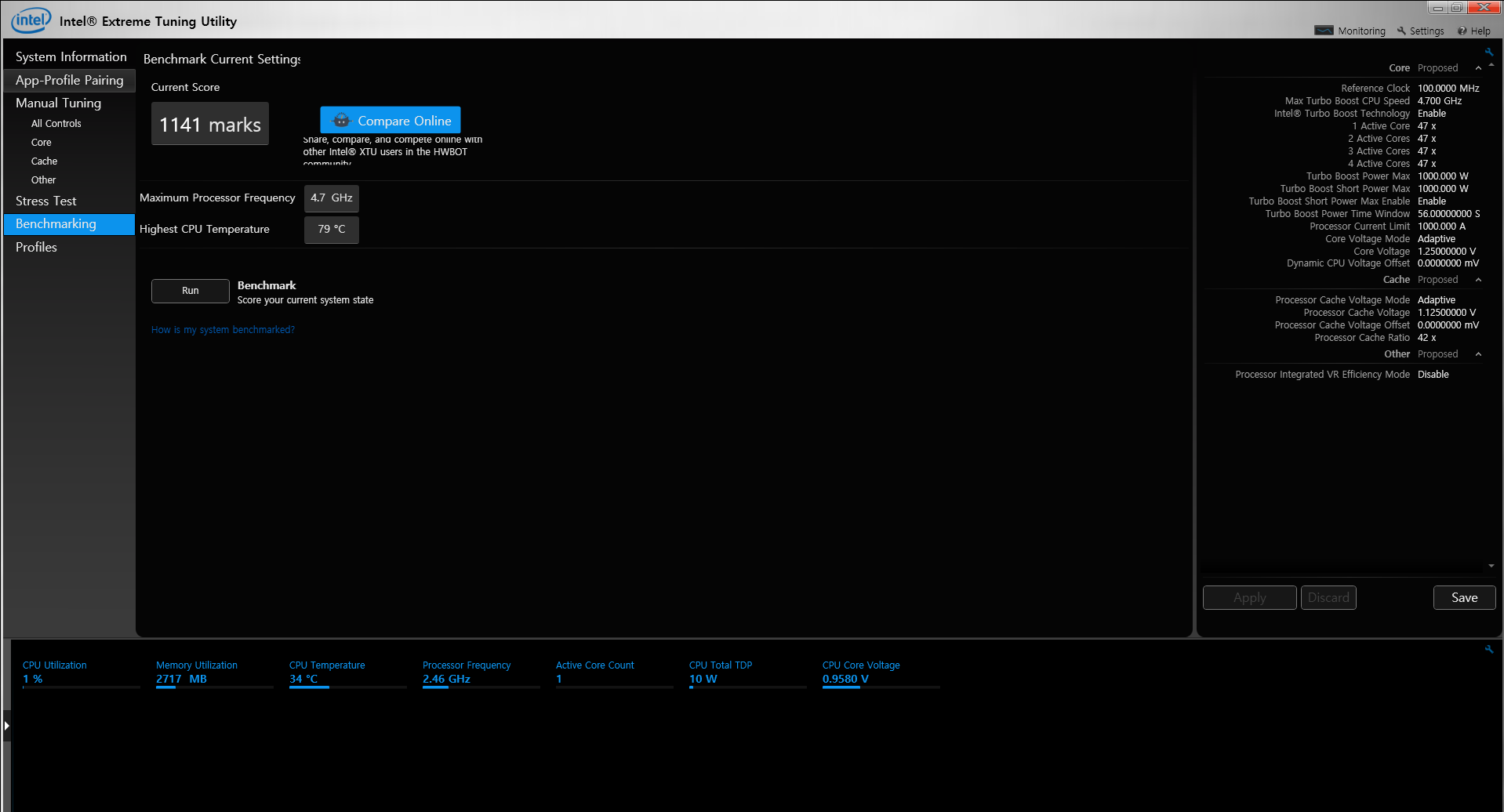Click the 79 °C highest temperature value

[332, 230]
